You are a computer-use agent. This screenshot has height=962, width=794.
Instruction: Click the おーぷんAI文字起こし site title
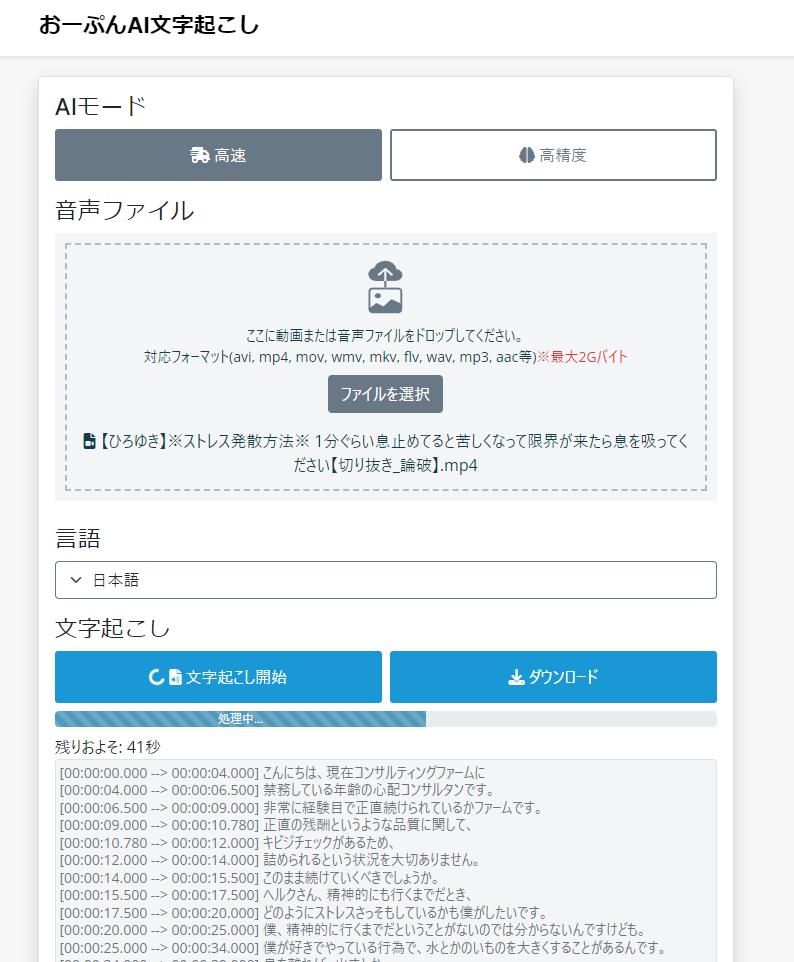[149, 25]
